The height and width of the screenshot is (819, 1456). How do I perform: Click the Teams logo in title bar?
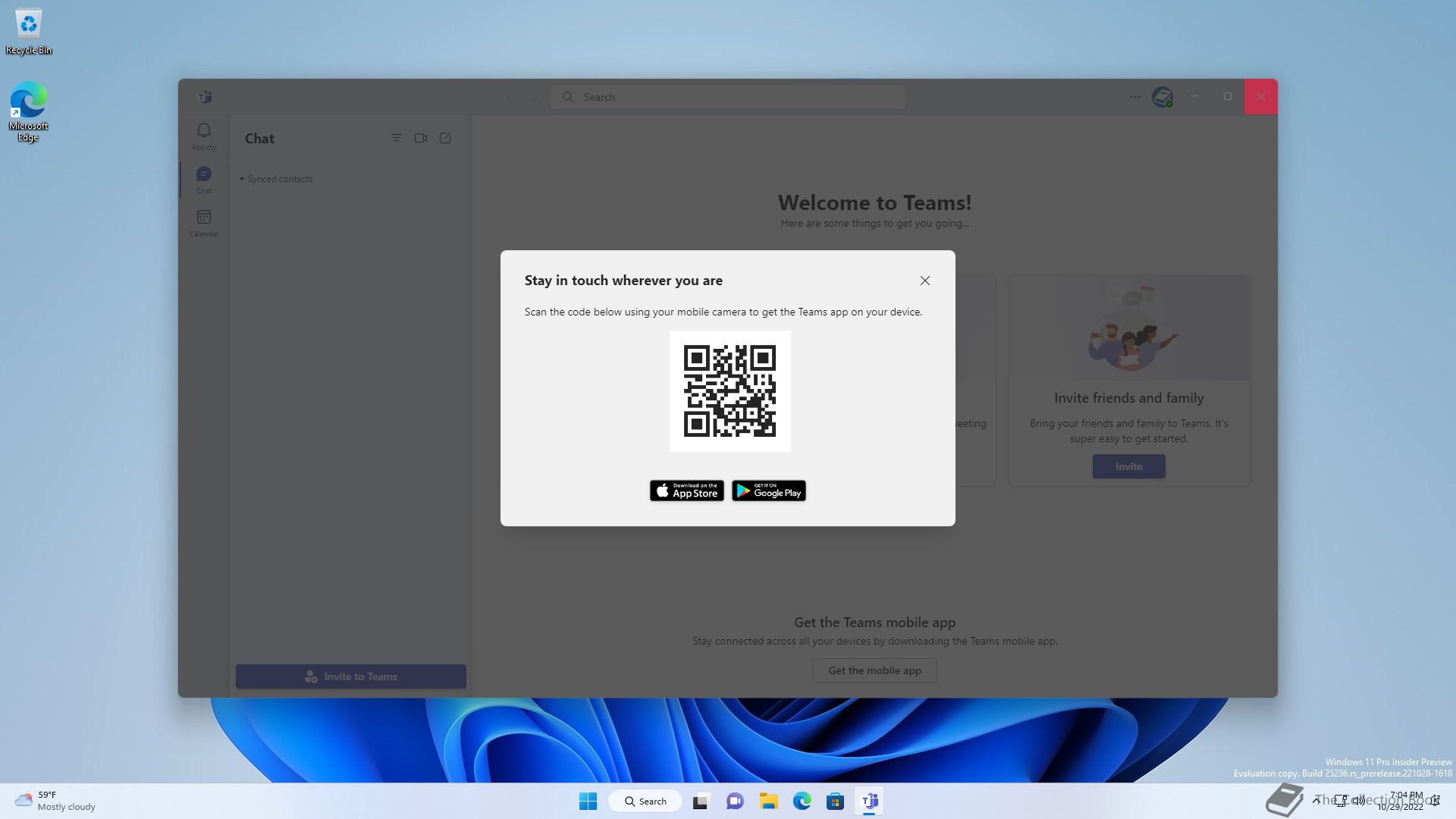[x=205, y=97]
